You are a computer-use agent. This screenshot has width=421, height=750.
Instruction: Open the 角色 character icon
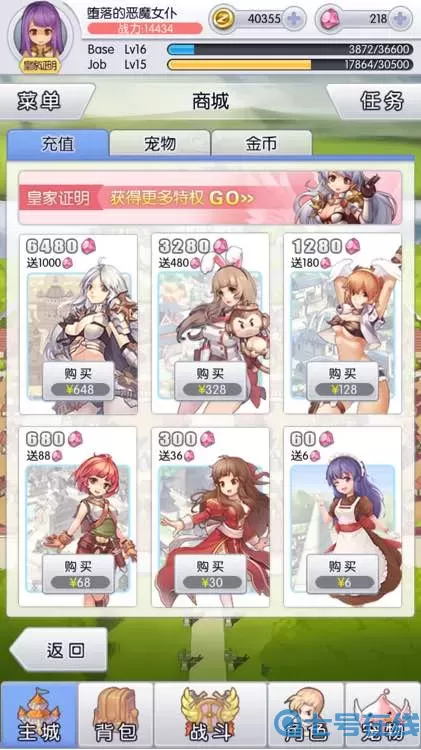[x=306, y=715]
